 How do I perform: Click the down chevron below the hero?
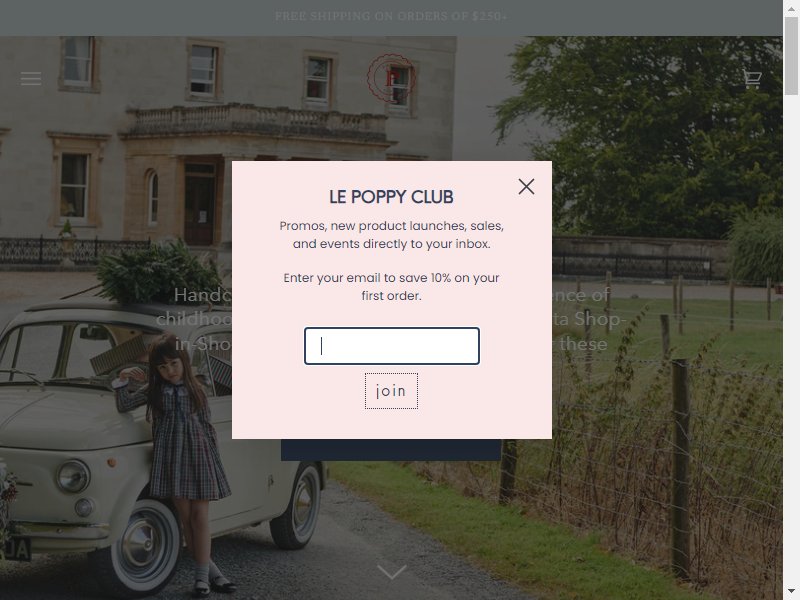[x=391, y=571]
